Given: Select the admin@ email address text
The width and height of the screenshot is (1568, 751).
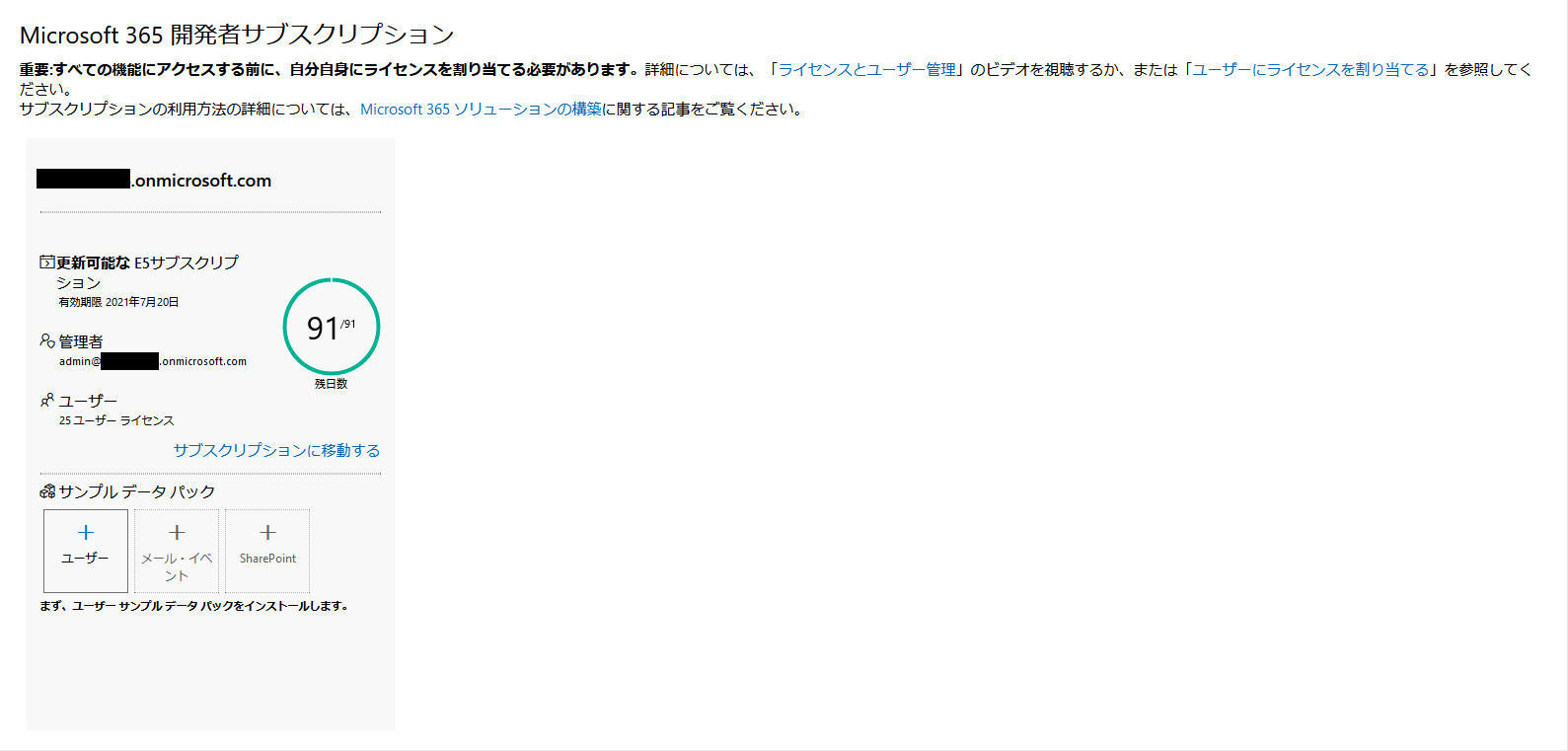Looking at the screenshot, I should 153,361.
